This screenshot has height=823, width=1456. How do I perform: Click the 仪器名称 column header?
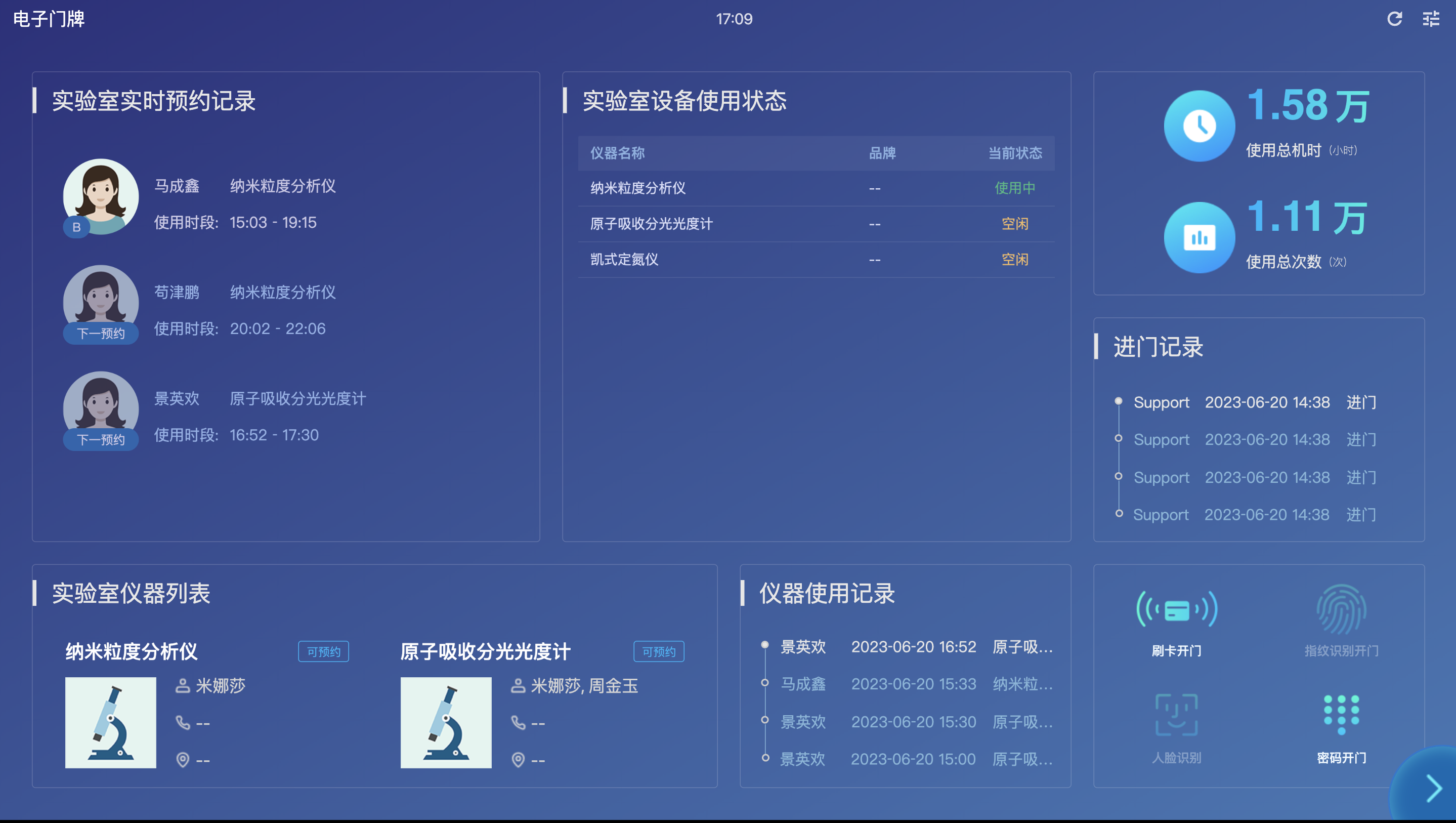[617, 153]
